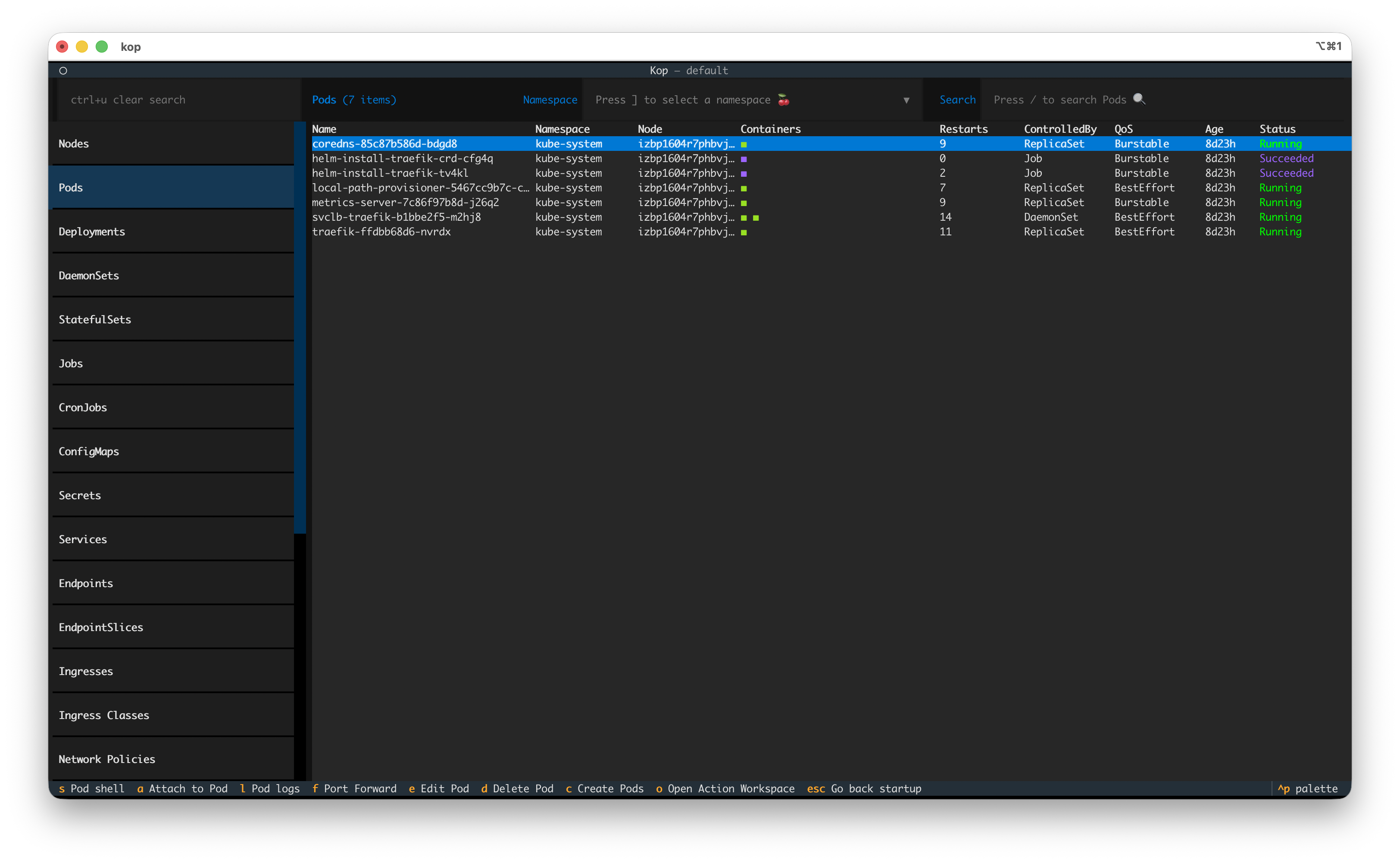
Task: Open DaemonSets resource list
Action: (x=173, y=276)
